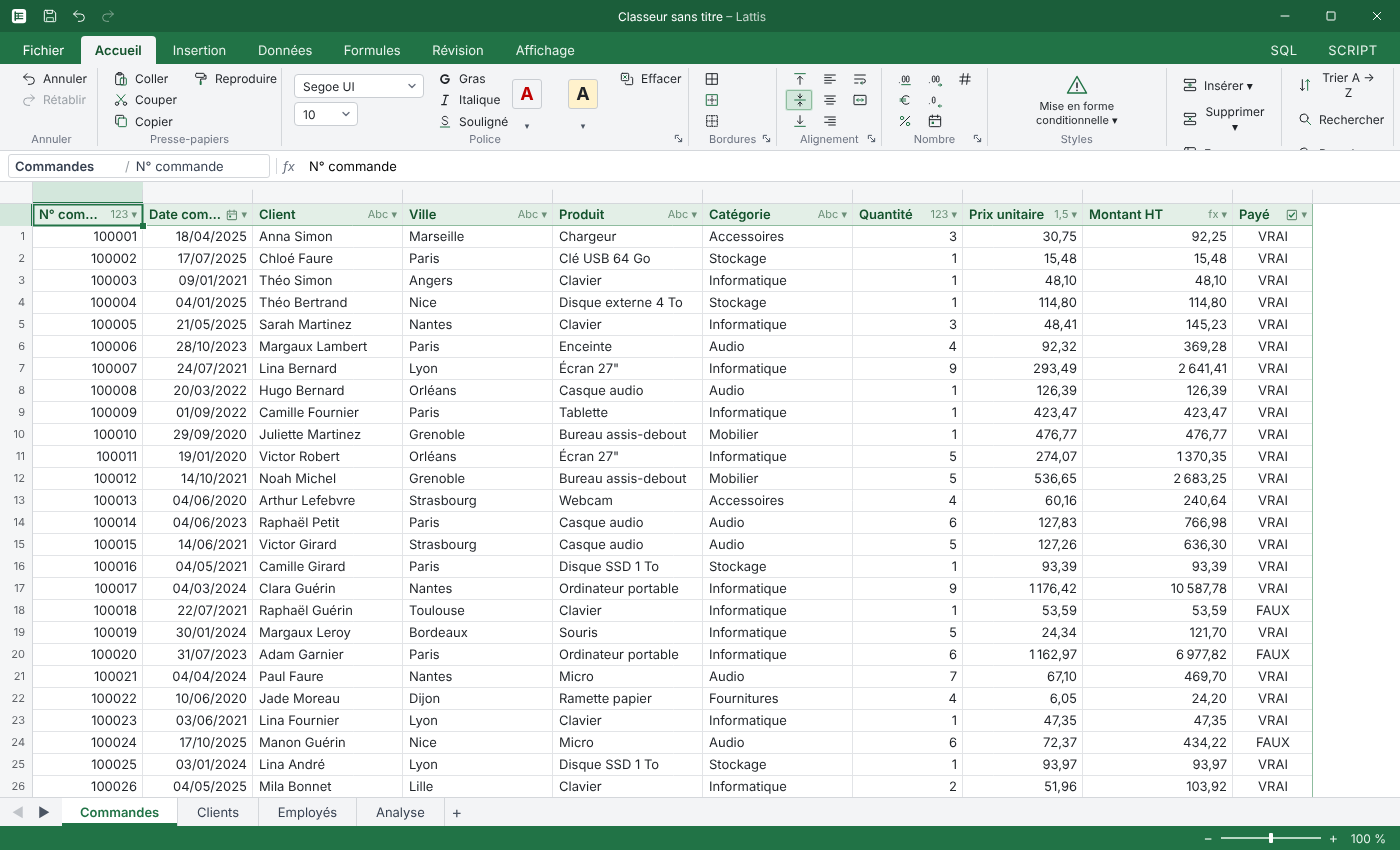Open the Données ribbon tab
This screenshot has height=850, width=1400.
(285, 50)
